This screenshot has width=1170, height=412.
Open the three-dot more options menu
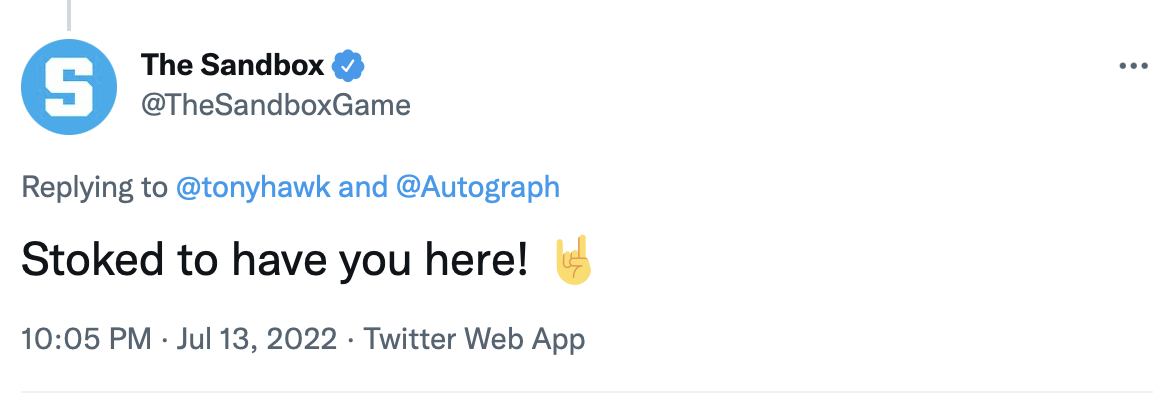point(1133,66)
